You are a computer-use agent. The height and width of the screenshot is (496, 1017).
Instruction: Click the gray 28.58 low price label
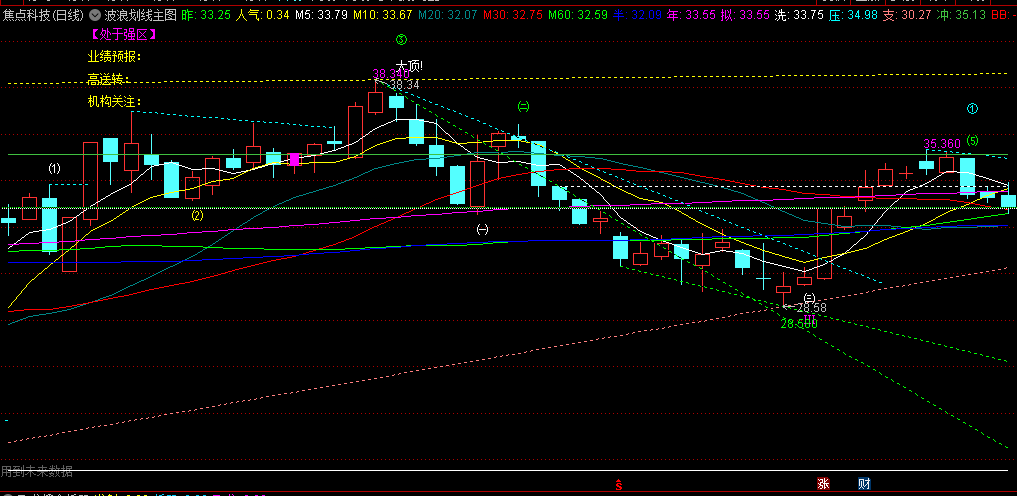pyautogui.click(x=812, y=307)
